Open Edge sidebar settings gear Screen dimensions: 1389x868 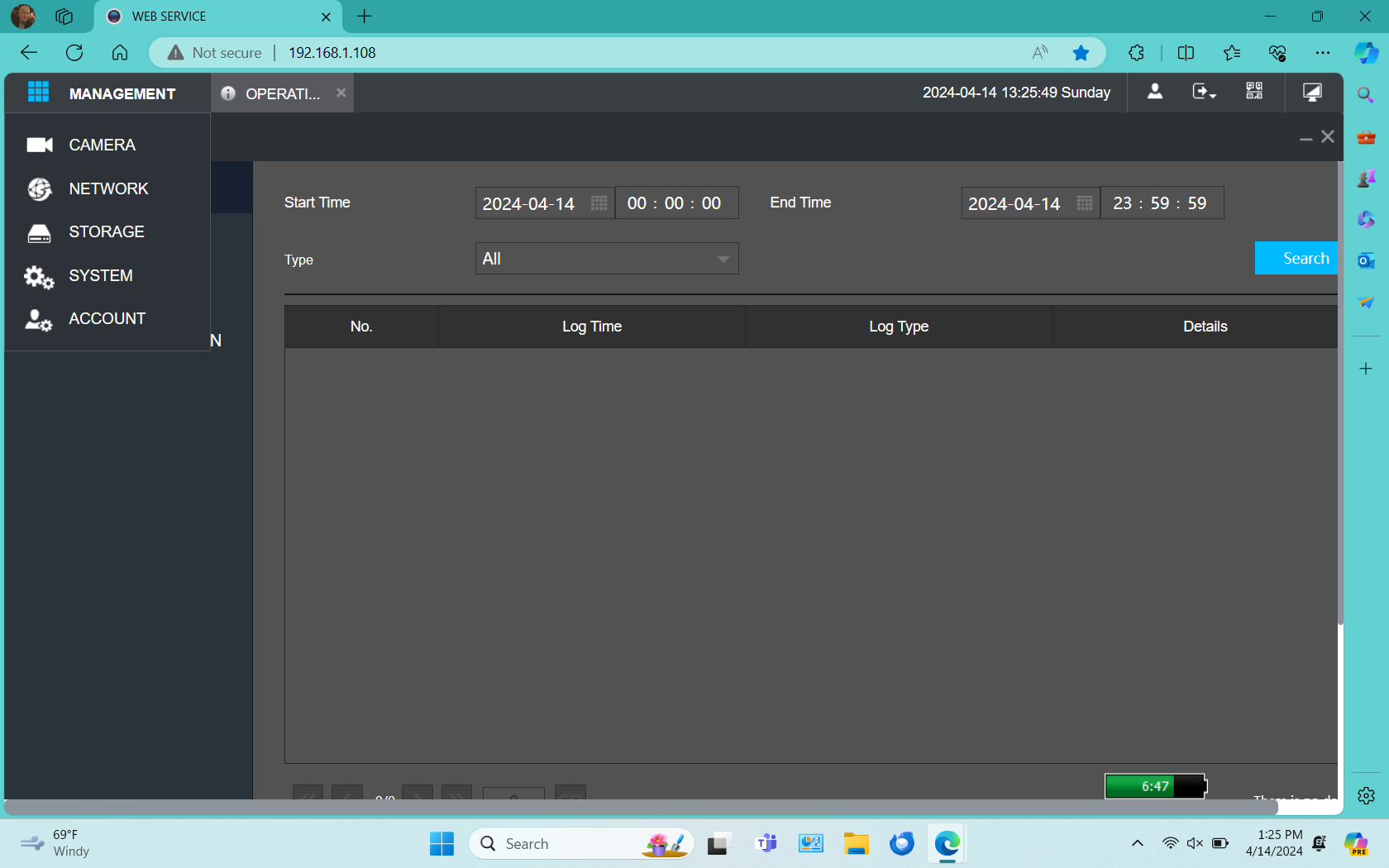(x=1366, y=795)
